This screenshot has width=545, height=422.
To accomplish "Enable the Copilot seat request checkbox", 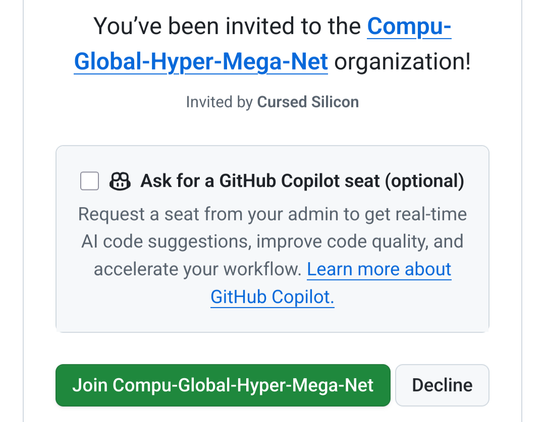I will point(89,181).
